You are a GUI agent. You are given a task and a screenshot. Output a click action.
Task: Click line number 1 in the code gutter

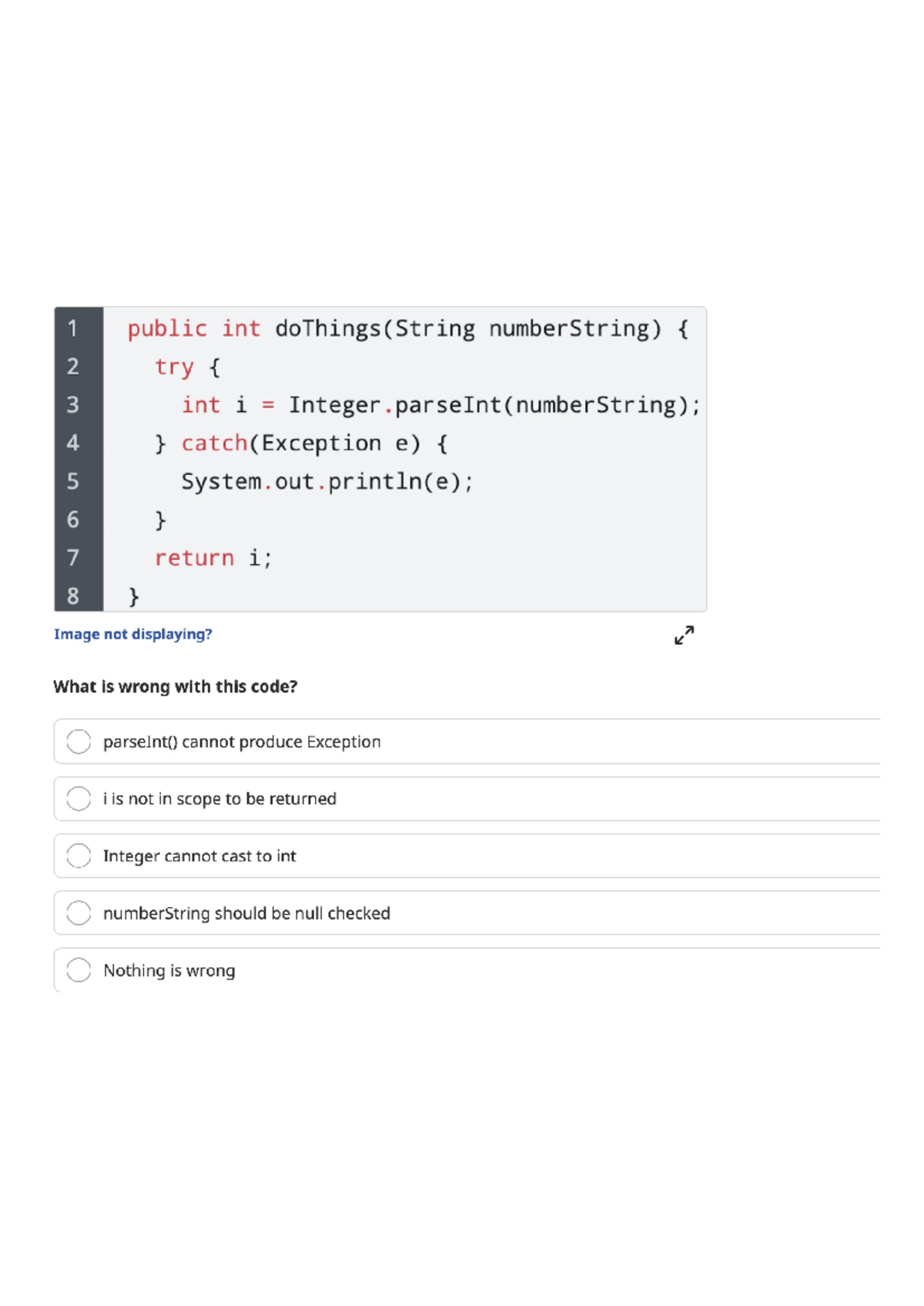point(73,328)
